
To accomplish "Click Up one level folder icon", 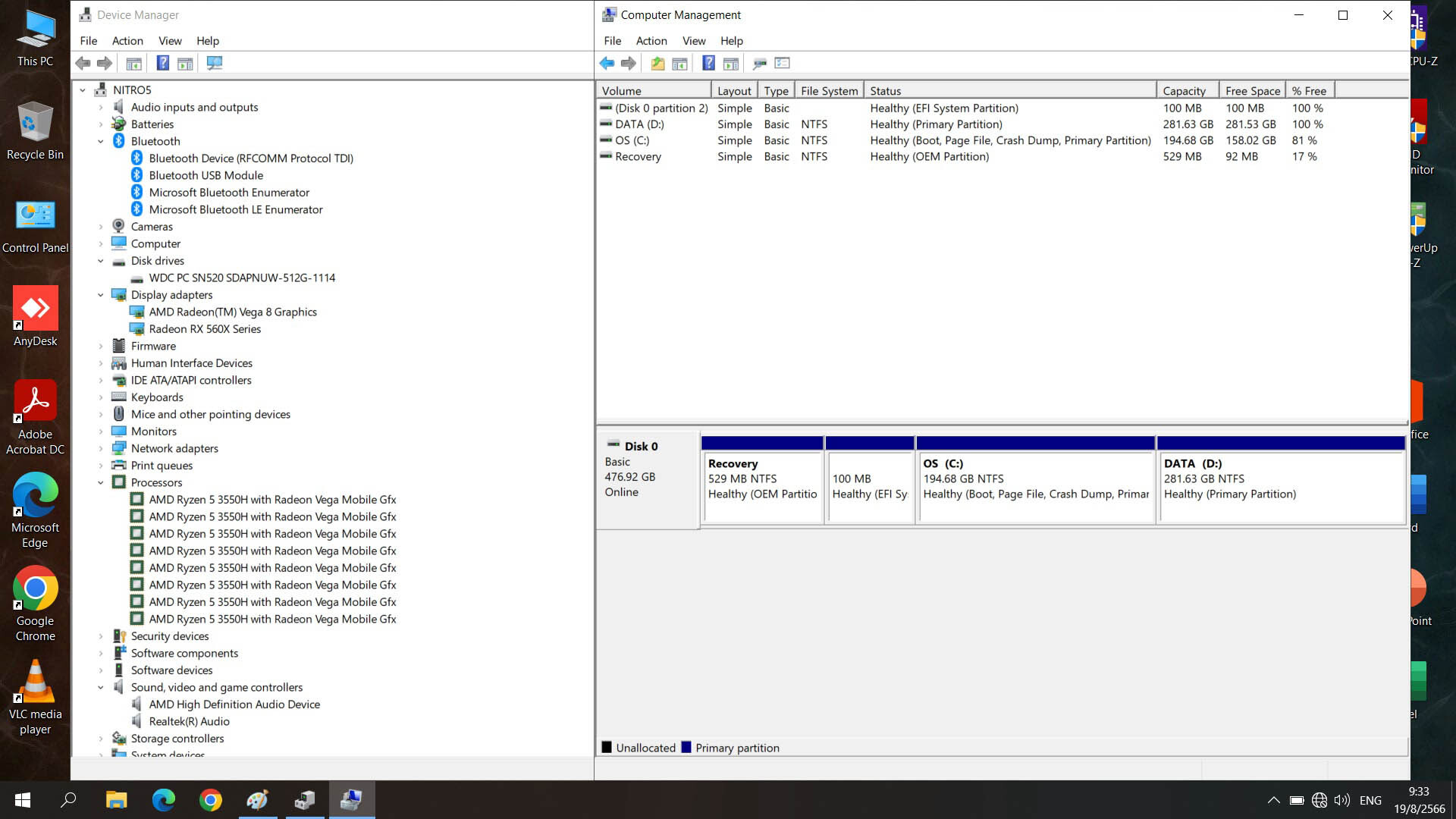I will [657, 64].
